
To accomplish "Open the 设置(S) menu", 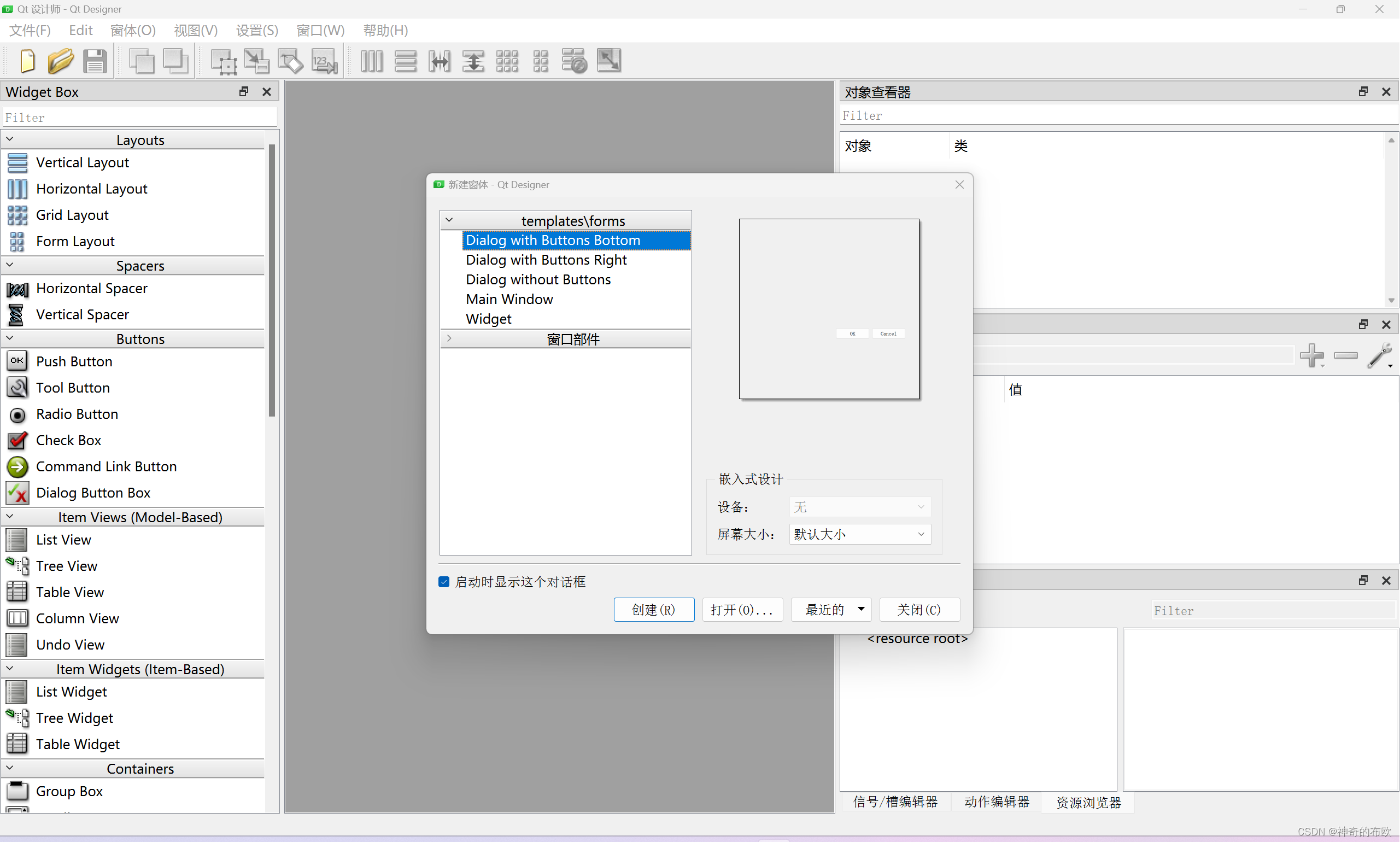I will point(257,30).
